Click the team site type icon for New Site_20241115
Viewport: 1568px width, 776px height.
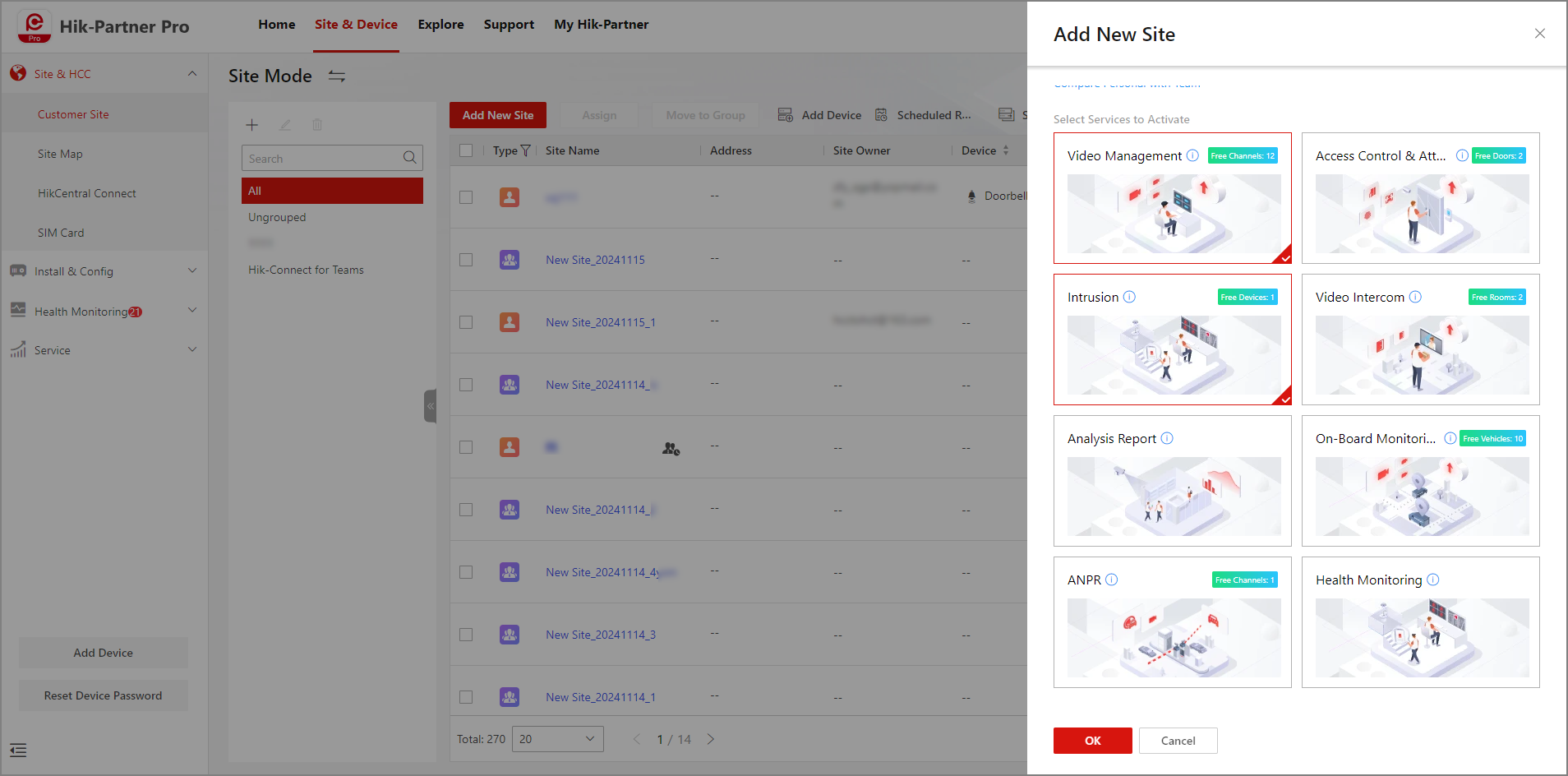point(510,260)
